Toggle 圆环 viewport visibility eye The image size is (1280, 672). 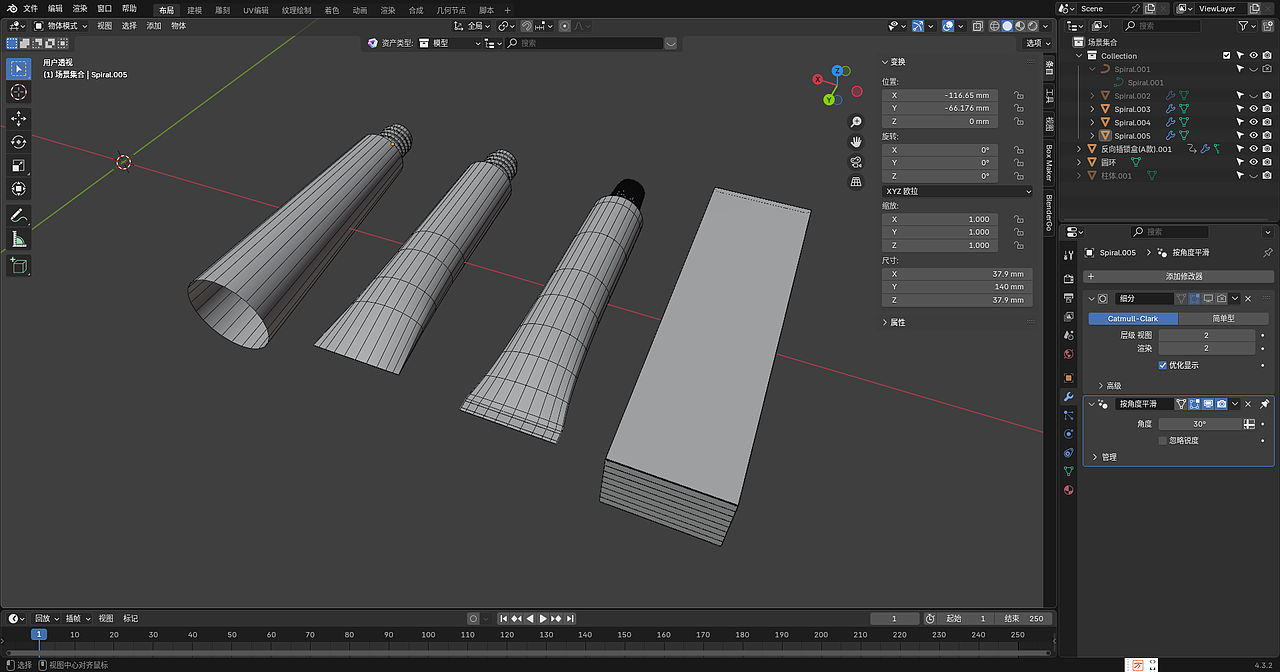coord(1254,162)
